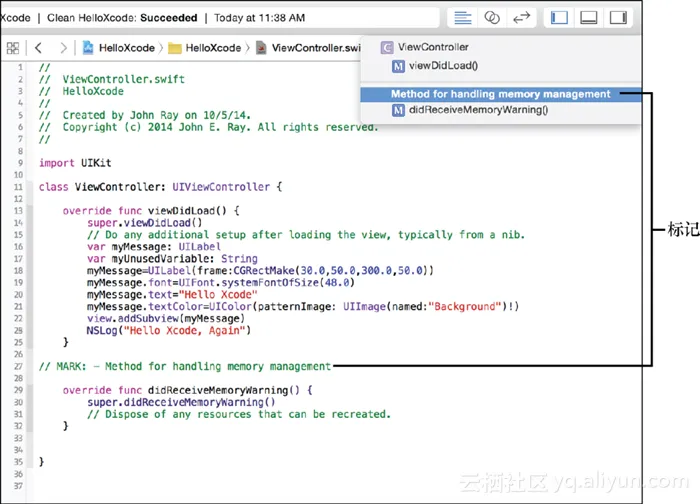Viewport: 700px width, 504px height.
Task: Switch to the Assistant editor
Action: (x=492, y=18)
